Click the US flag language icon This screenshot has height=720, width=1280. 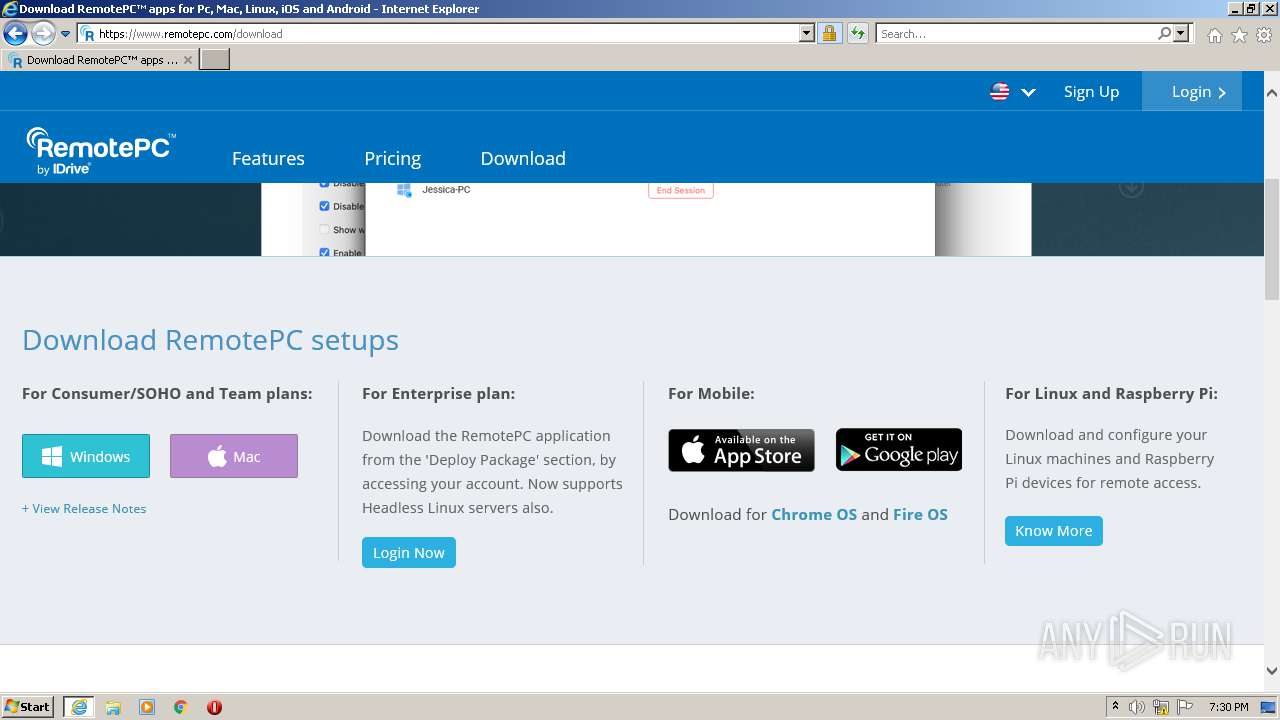click(1000, 92)
